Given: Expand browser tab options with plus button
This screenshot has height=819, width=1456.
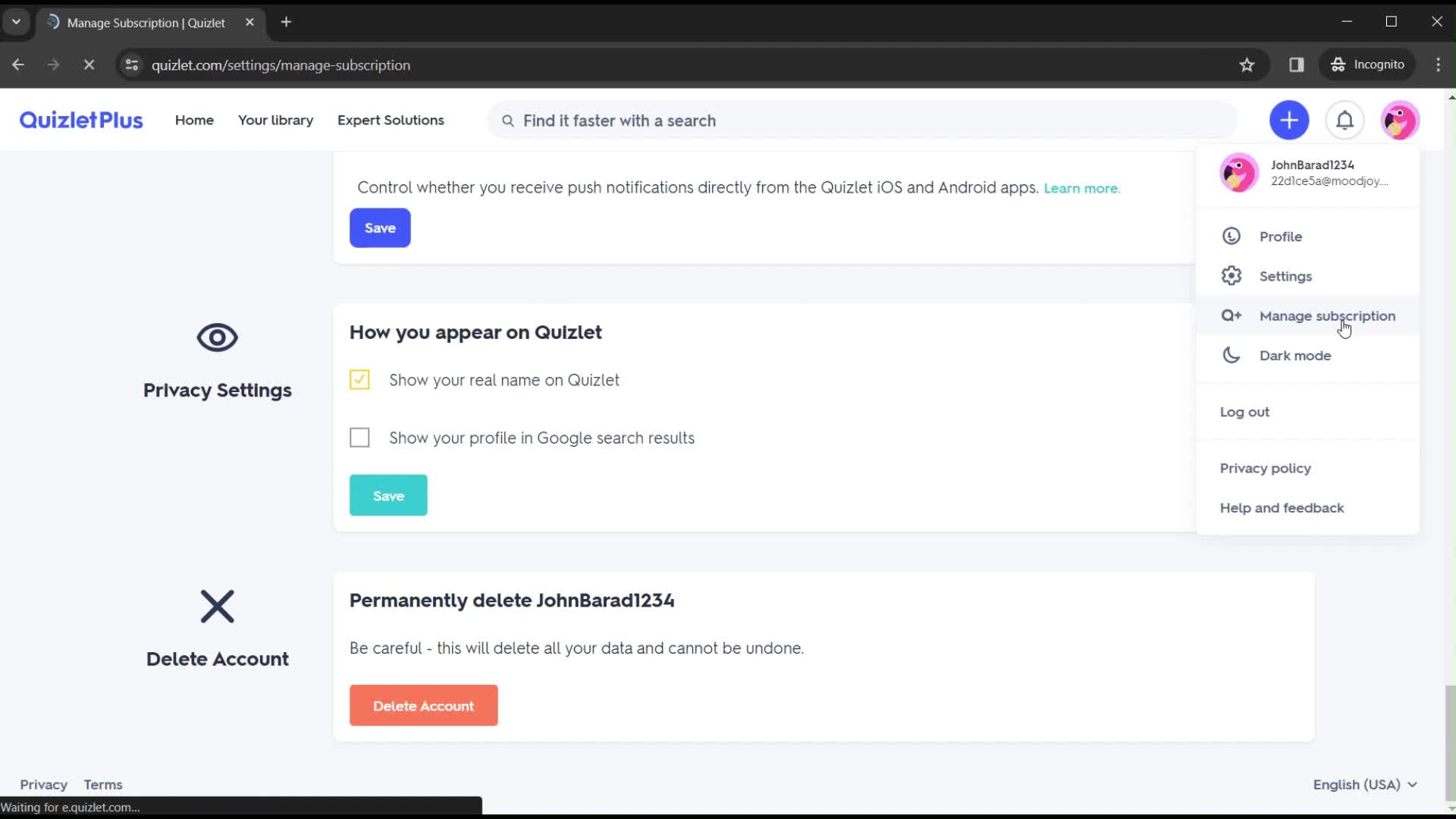Looking at the screenshot, I should click(286, 22).
